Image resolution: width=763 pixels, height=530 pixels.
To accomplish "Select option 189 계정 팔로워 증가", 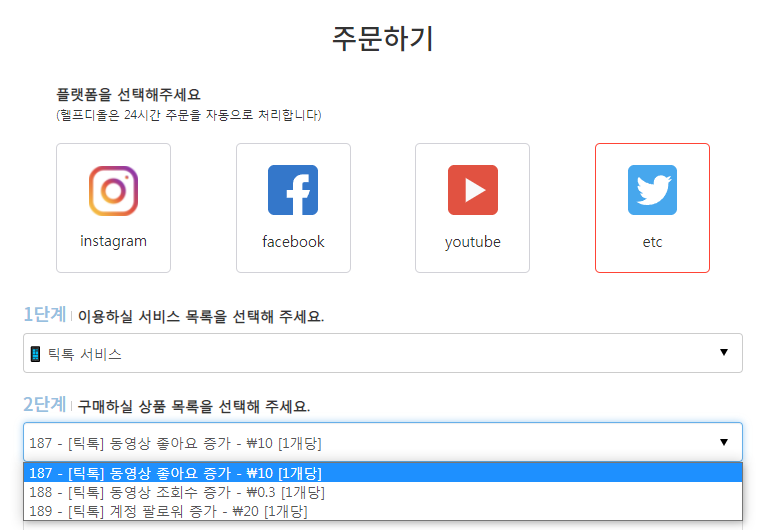I will pos(382,511).
